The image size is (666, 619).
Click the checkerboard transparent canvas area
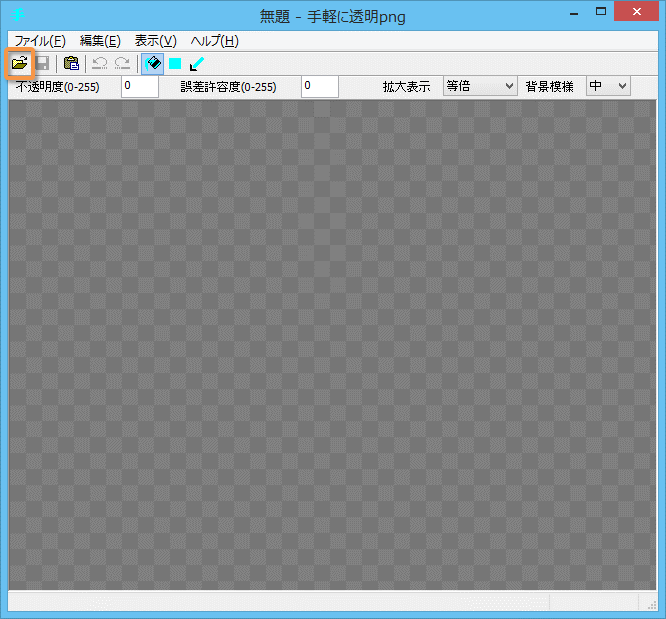click(332, 340)
